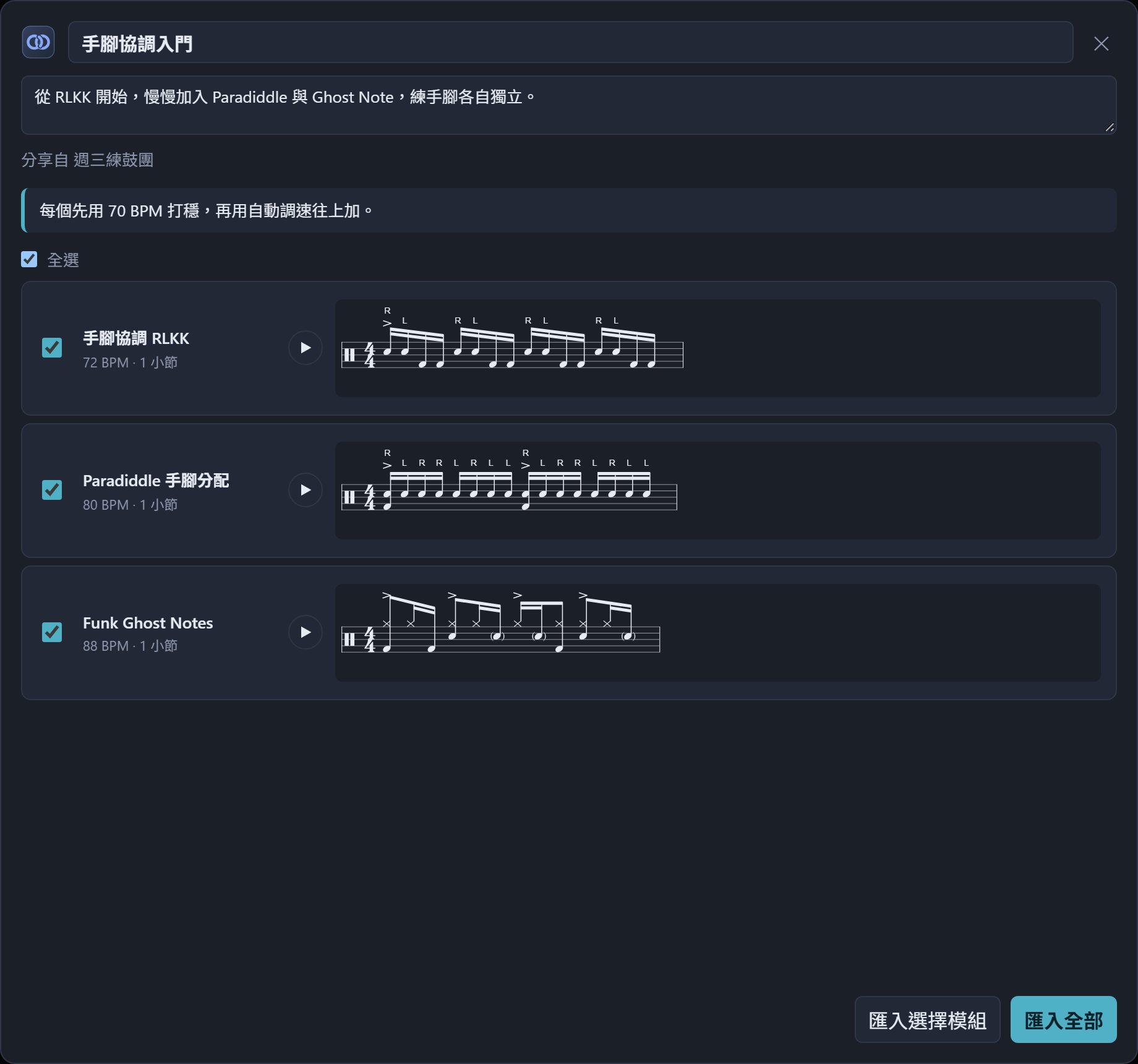Click the note about 70 BPM 打穩
1138x1064 pixels.
point(568,210)
